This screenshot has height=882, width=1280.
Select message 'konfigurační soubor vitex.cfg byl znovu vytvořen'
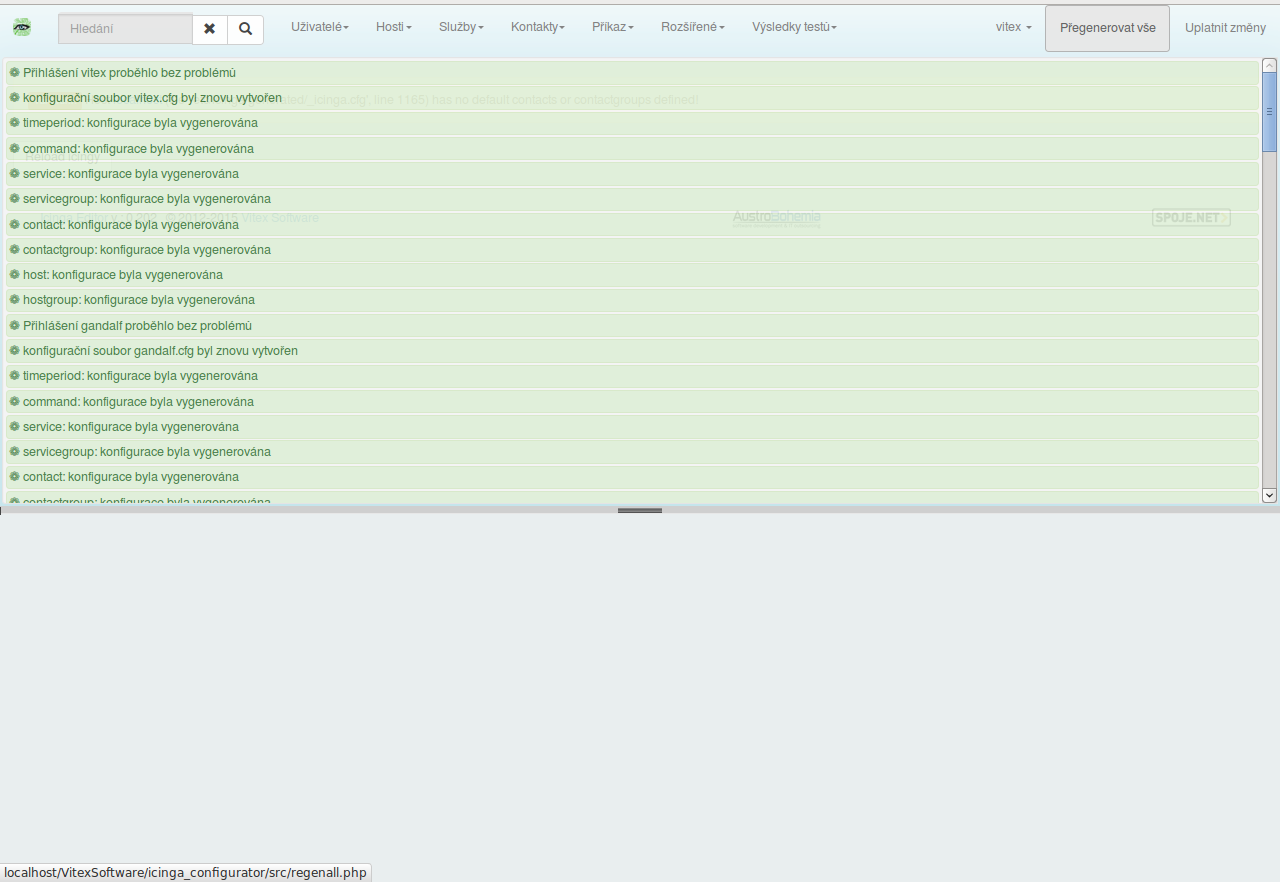[632, 98]
